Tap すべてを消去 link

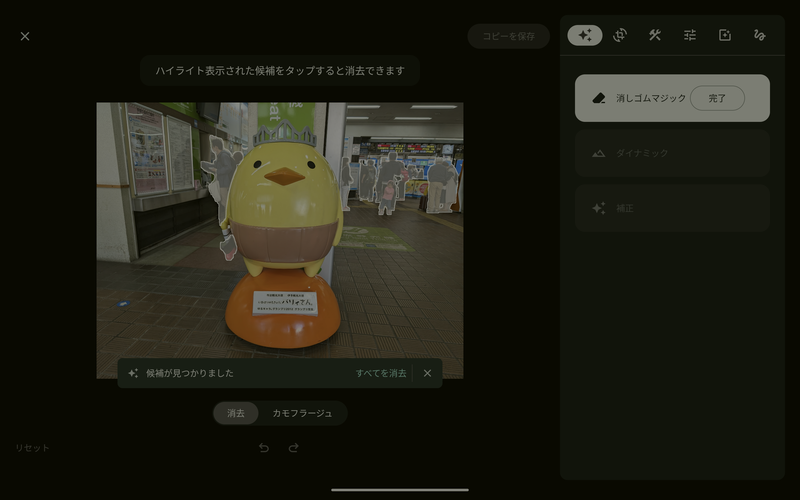[381, 373]
